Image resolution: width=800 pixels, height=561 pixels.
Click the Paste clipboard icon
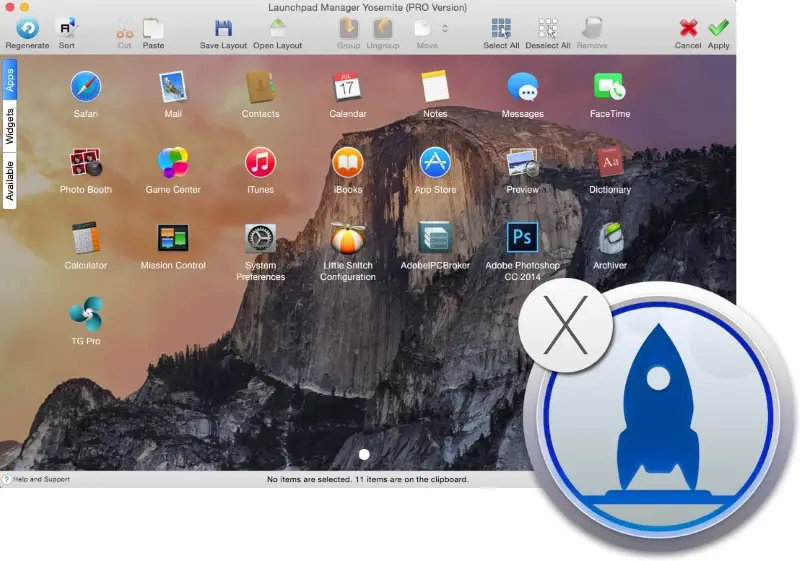[x=153, y=29]
